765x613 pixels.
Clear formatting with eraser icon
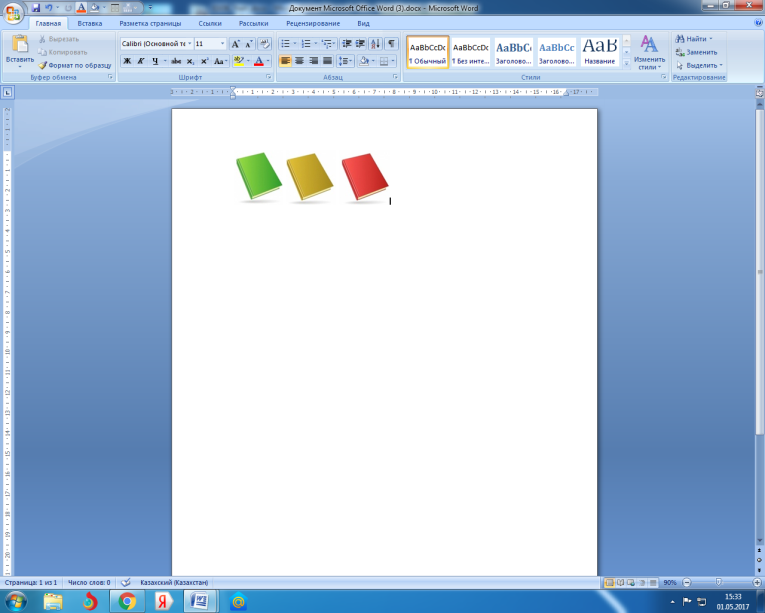click(265, 44)
